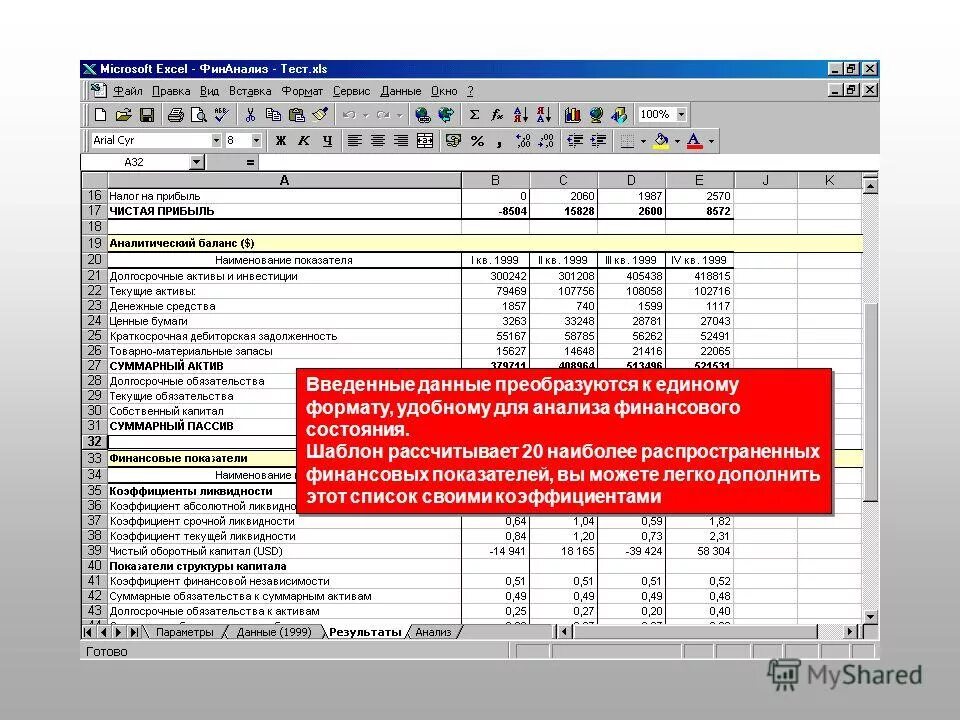
Task: Click the Map globe icon
Action: pyautogui.click(x=596, y=114)
